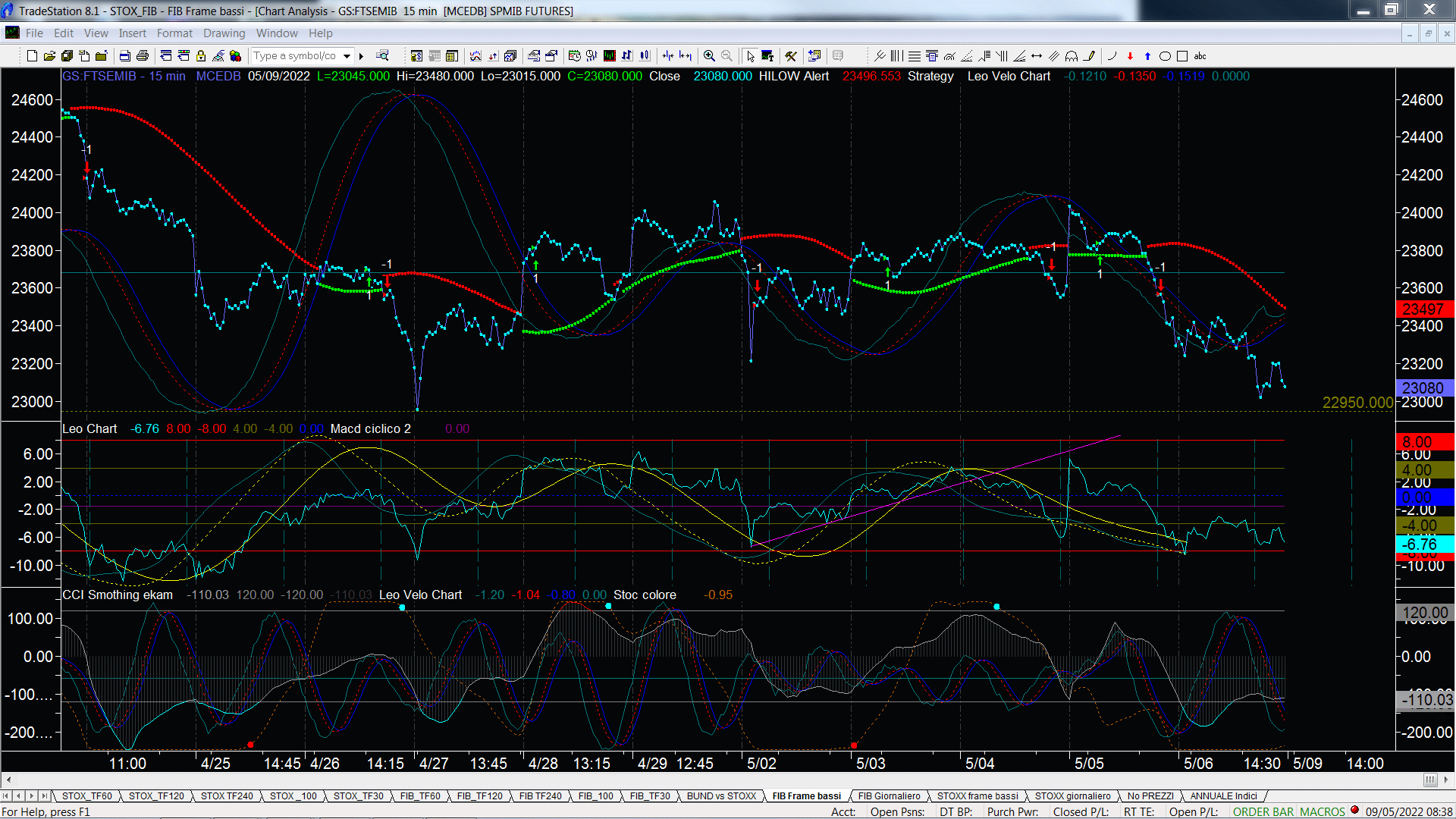Restore the inner chart window

(x=1428, y=33)
